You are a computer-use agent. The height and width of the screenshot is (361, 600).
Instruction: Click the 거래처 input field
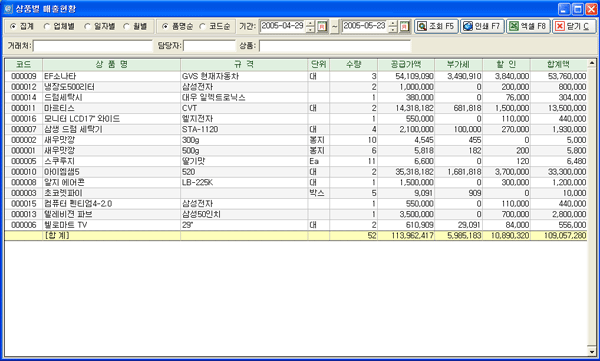[x=93, y=46]
